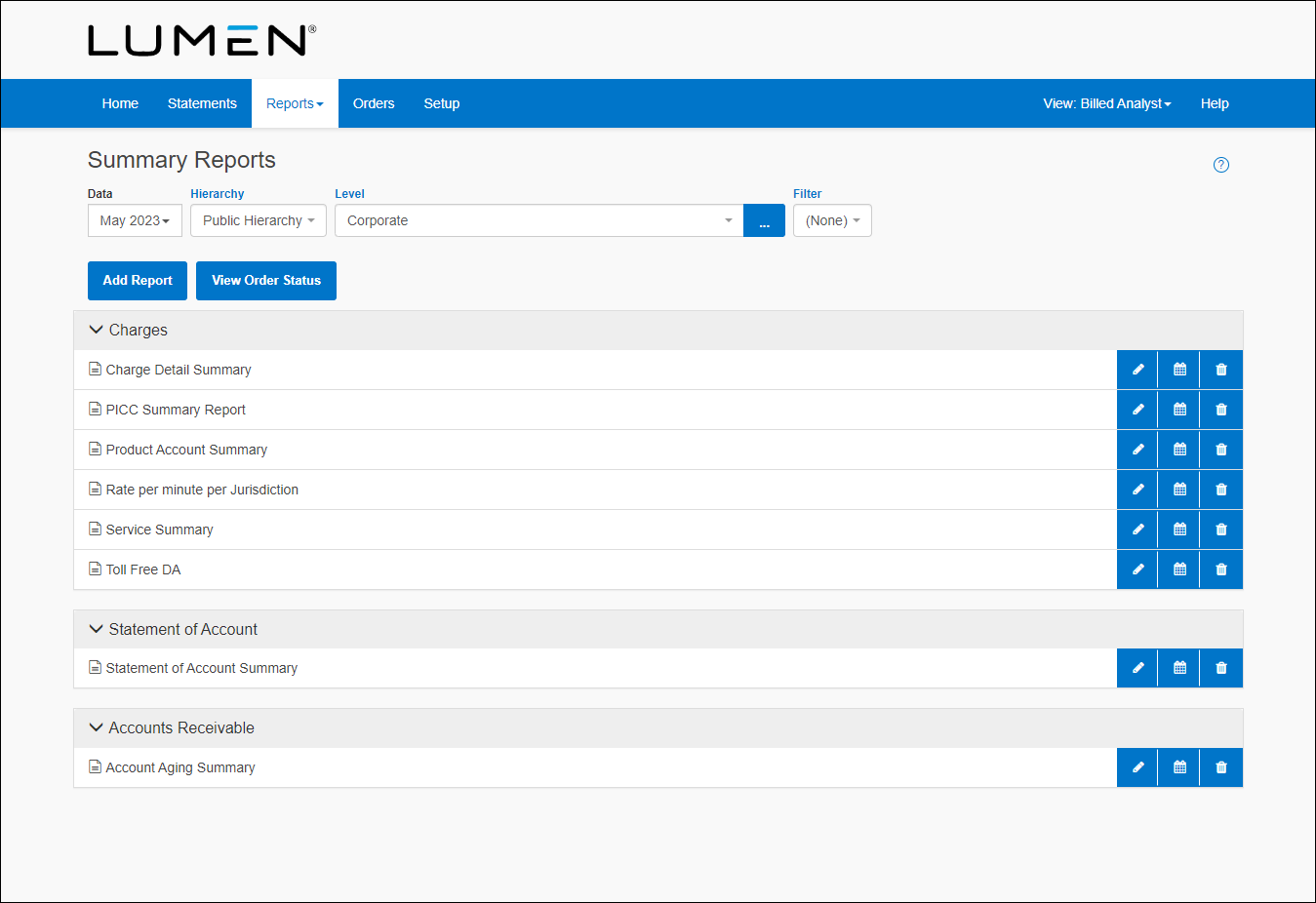Open the Filter (None) dropdown

(832, 220)
